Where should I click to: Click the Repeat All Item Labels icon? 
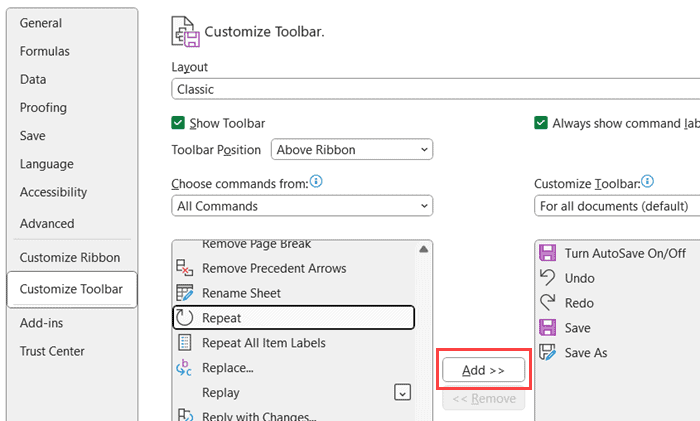[x=184, y=343]
